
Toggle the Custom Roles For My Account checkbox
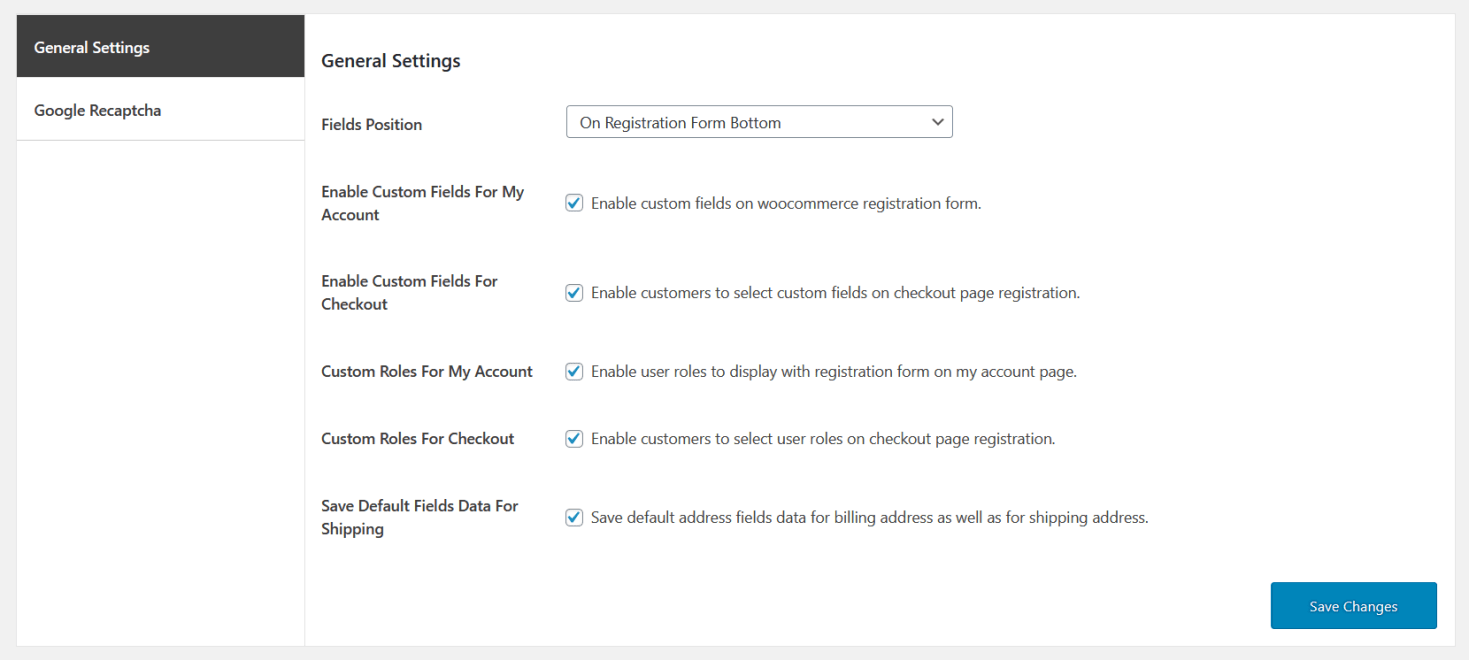[x=574, y=371]
